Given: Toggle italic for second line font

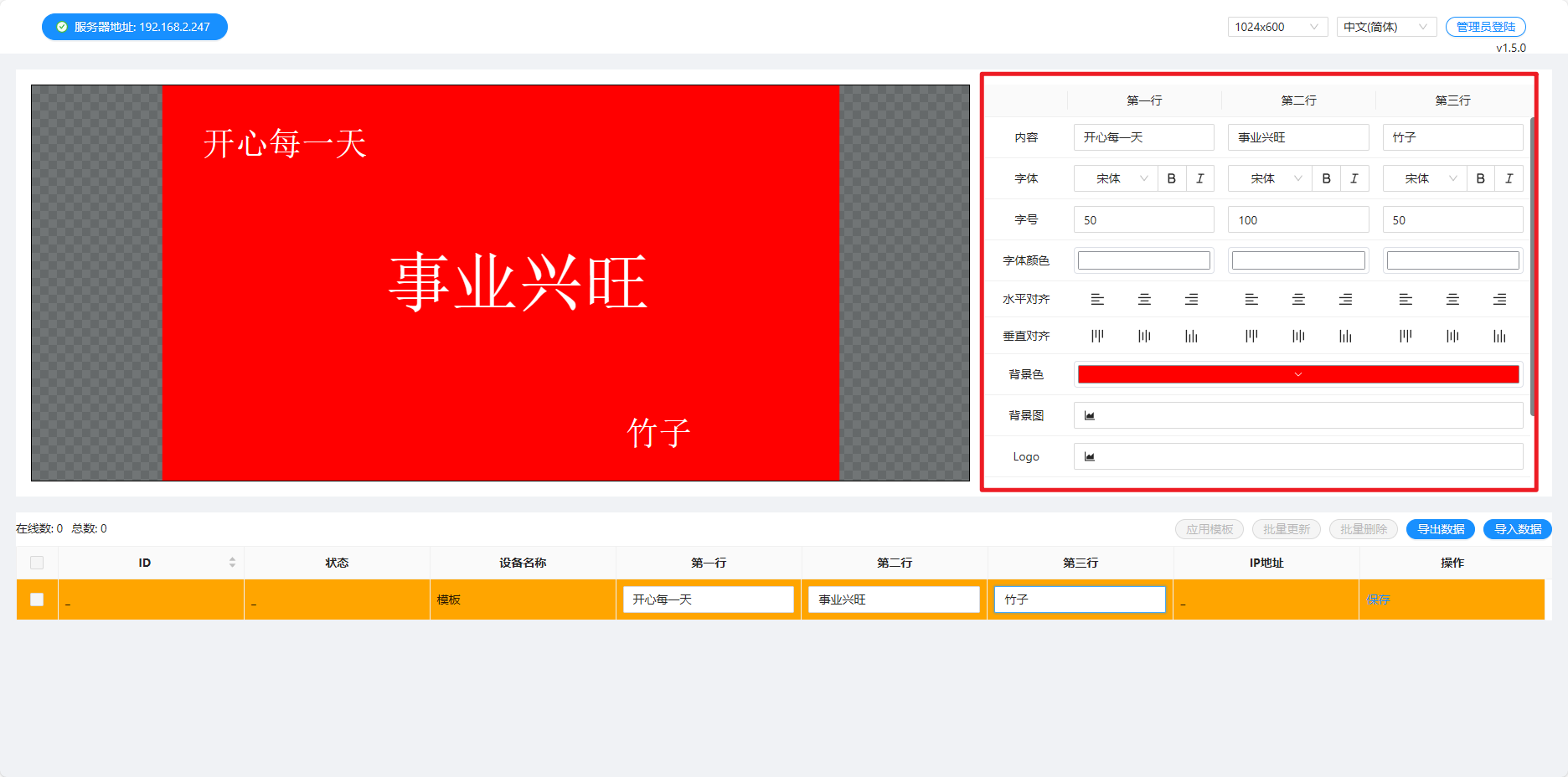Looking at the screenshot, I should click(1354, 178).
